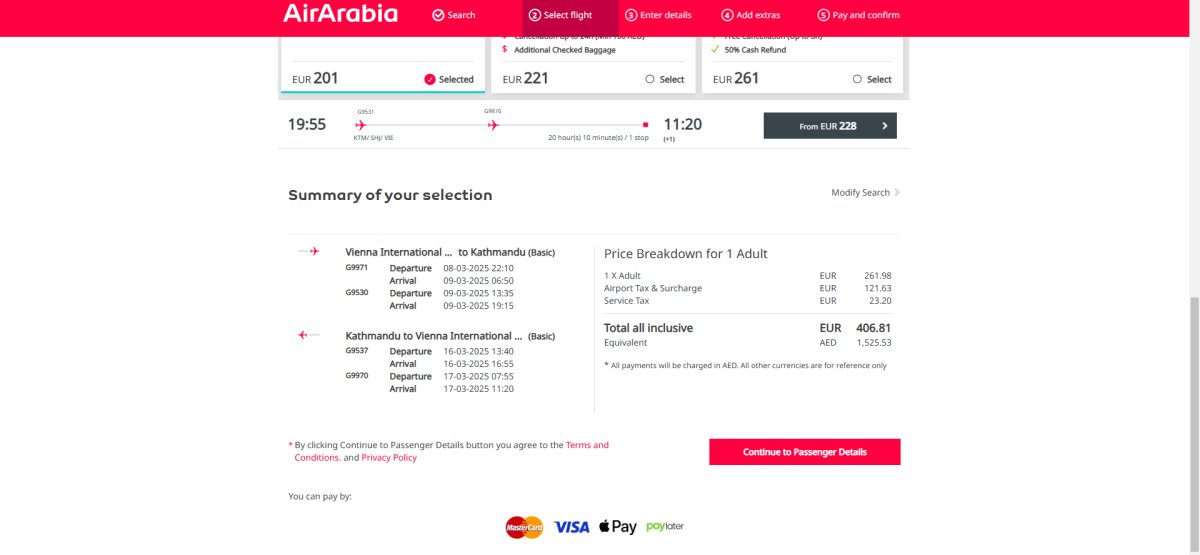Click the Selected radio for EUR 201 fare
This screenshot has width=1200, height=555.
430,79
